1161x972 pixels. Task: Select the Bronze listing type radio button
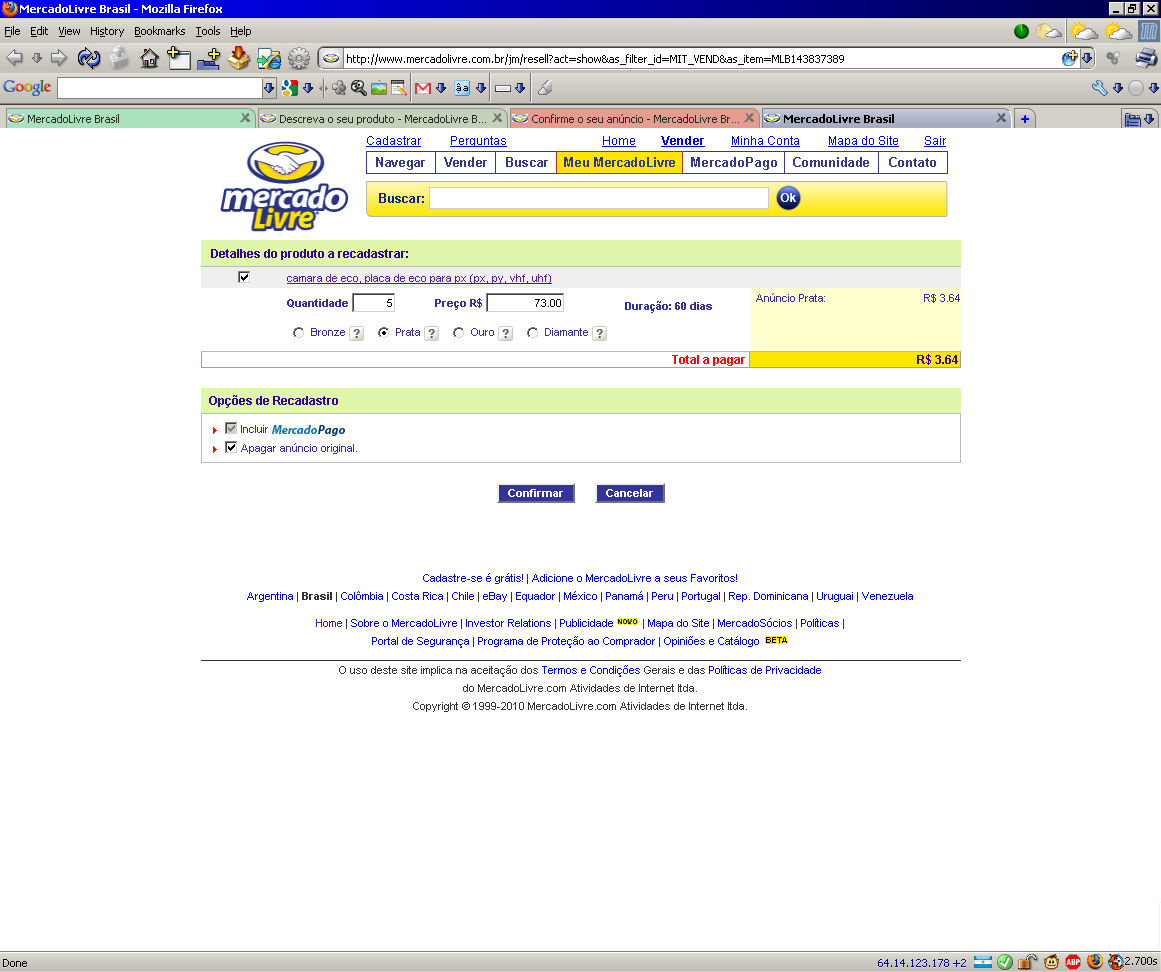(x=299, y=333)
